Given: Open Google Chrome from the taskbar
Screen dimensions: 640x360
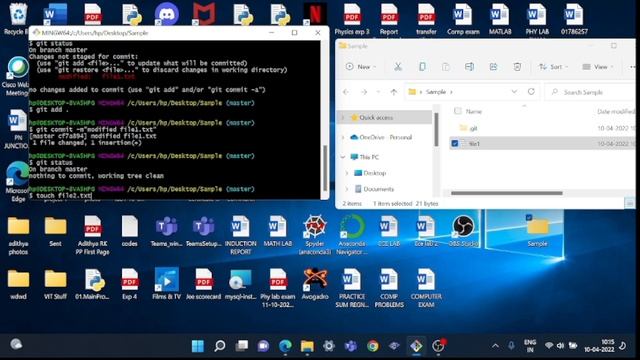Looking at the screenshot, I should [372, 346].
